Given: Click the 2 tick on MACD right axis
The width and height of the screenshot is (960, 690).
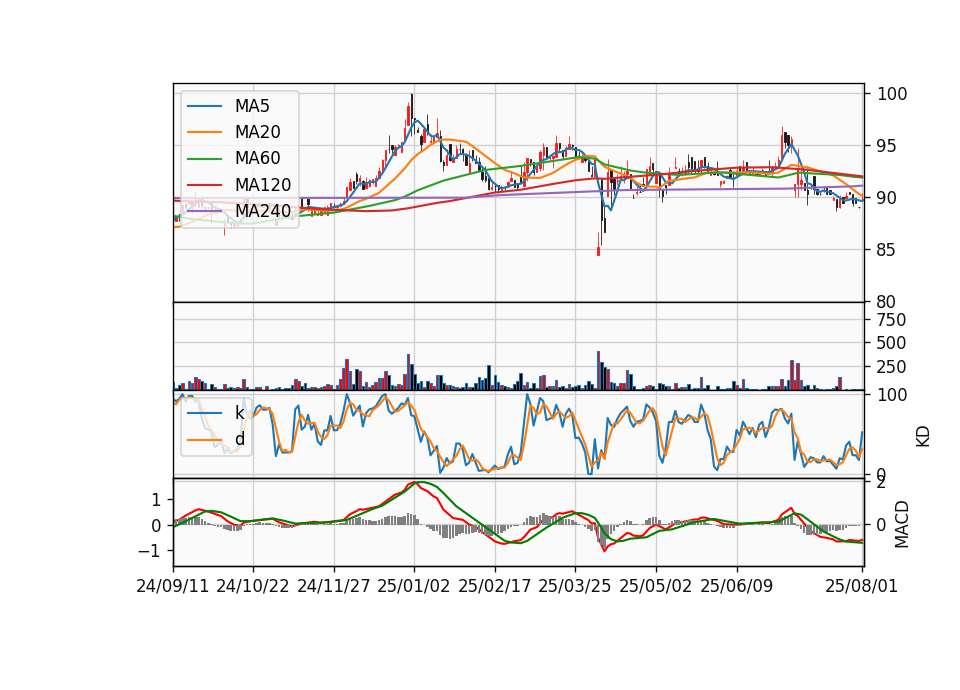Looking at the screenshot, I should (882, 483).
